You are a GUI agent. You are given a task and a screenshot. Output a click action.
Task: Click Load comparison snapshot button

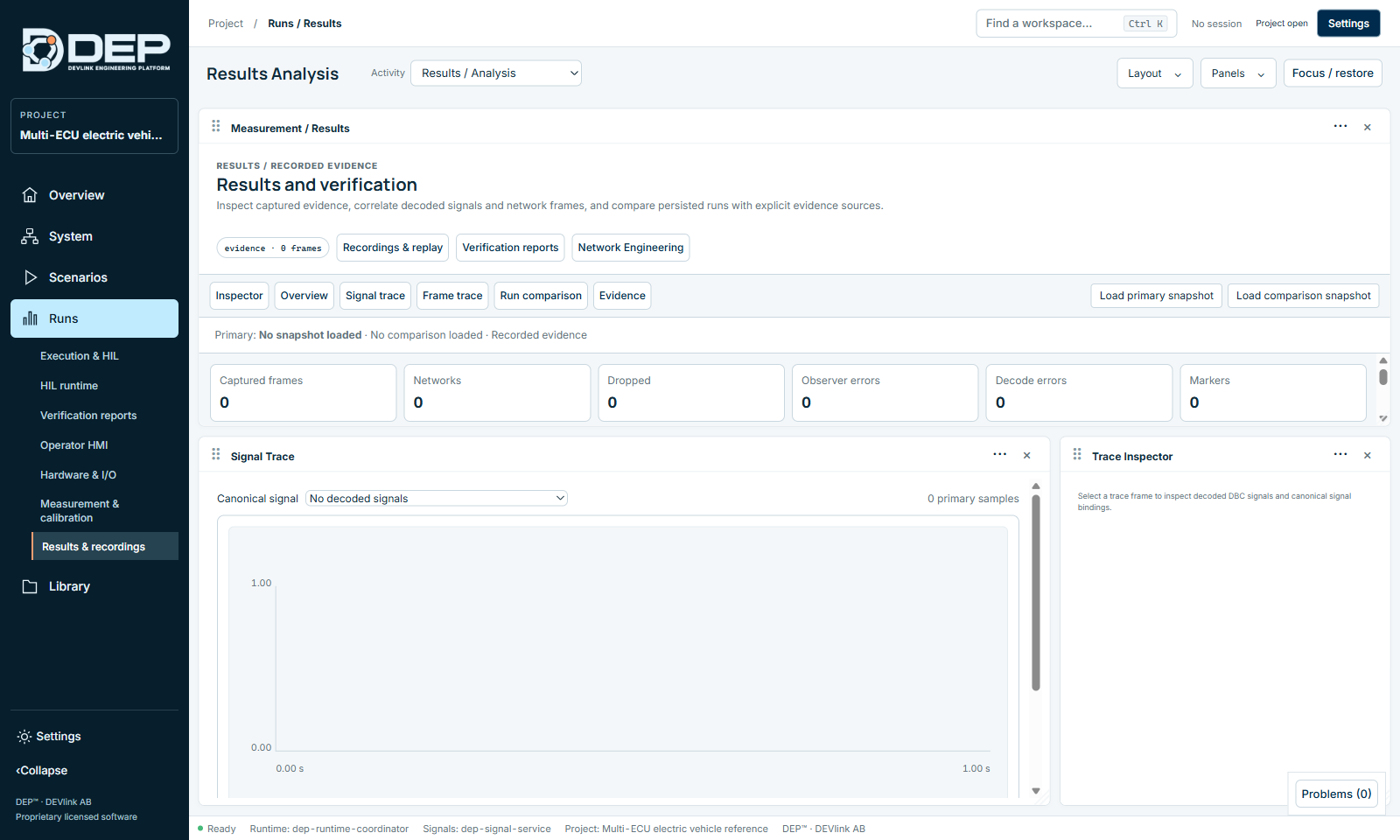1304,296
